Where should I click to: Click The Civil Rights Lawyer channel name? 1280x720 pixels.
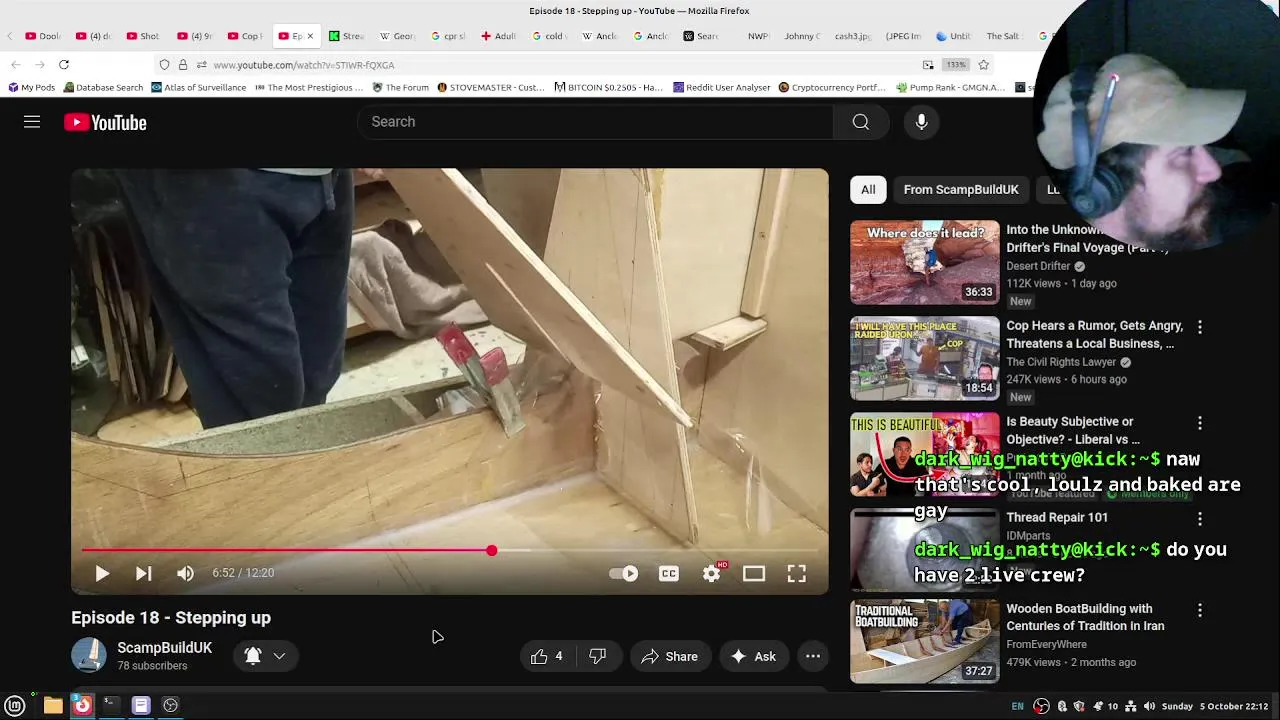coord(1060,362)
